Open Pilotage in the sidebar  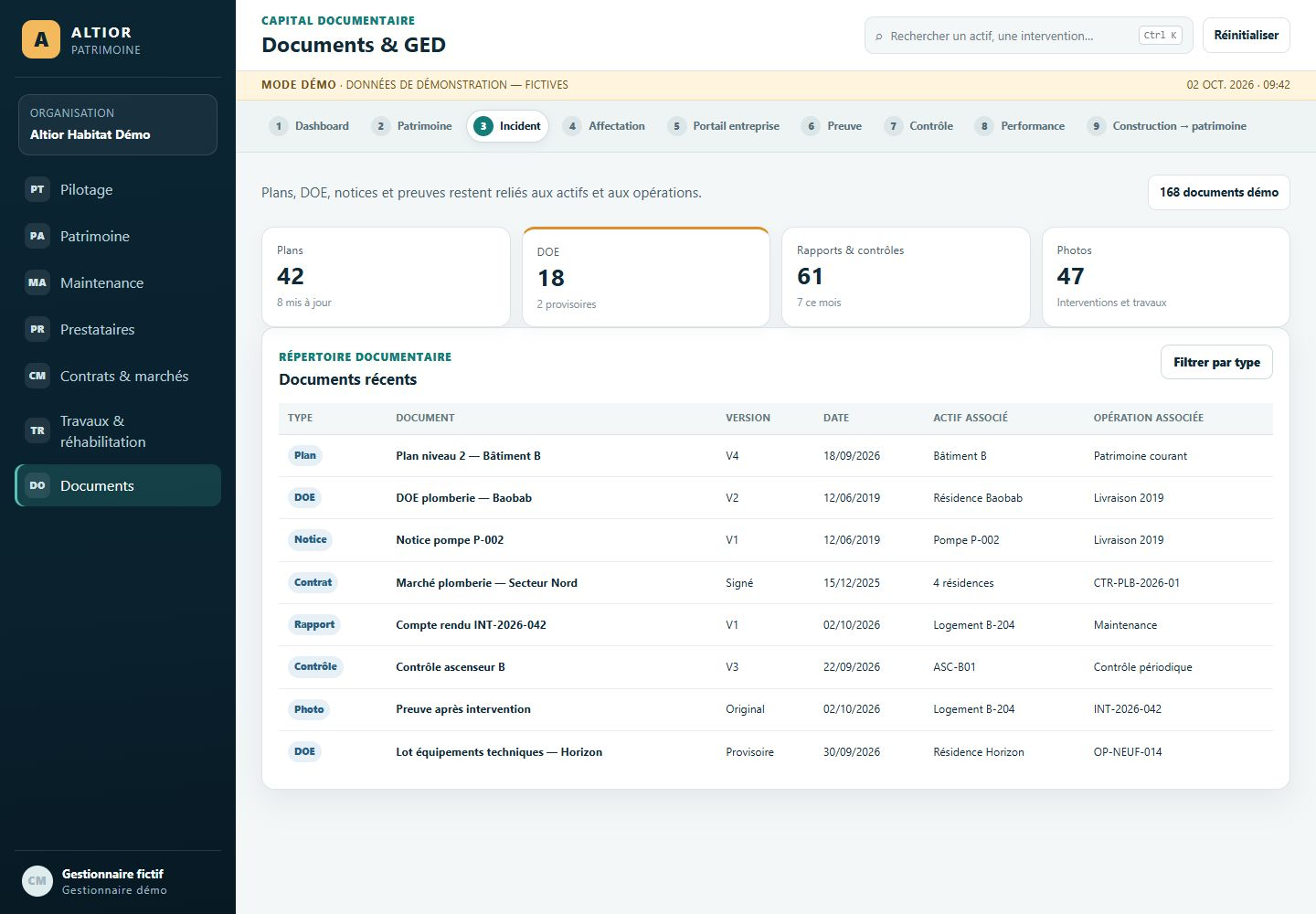(118, 189)
